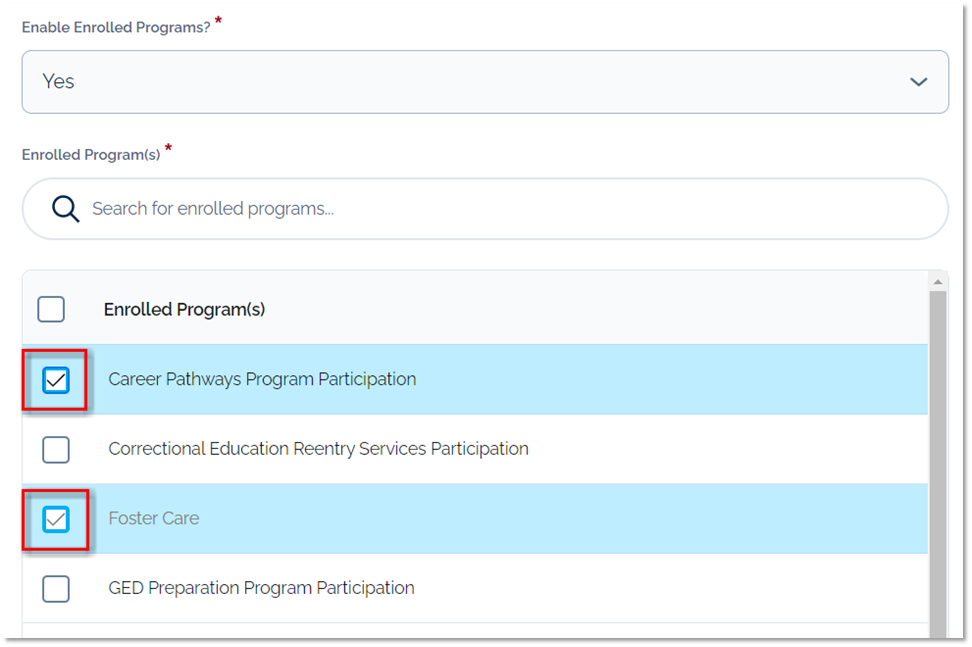Image resolution: width=972 pixels, height=647 pixels.
Task: Select the GED Preparation Program Participation row
Action: pyautogui.click(x=261, y=588)
